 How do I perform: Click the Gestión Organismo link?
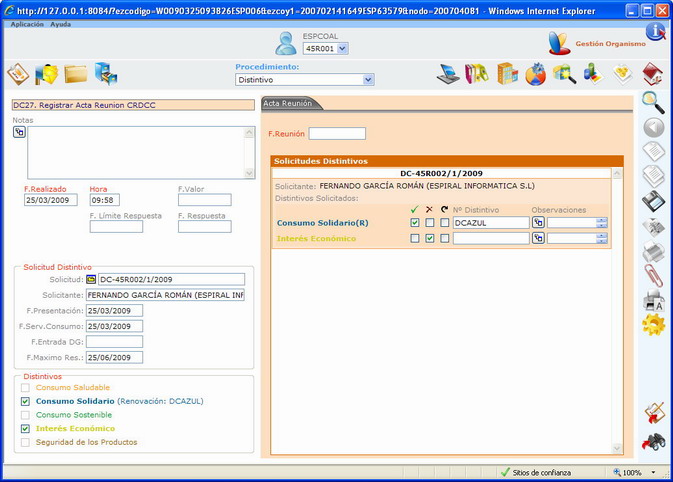[610, 44]
